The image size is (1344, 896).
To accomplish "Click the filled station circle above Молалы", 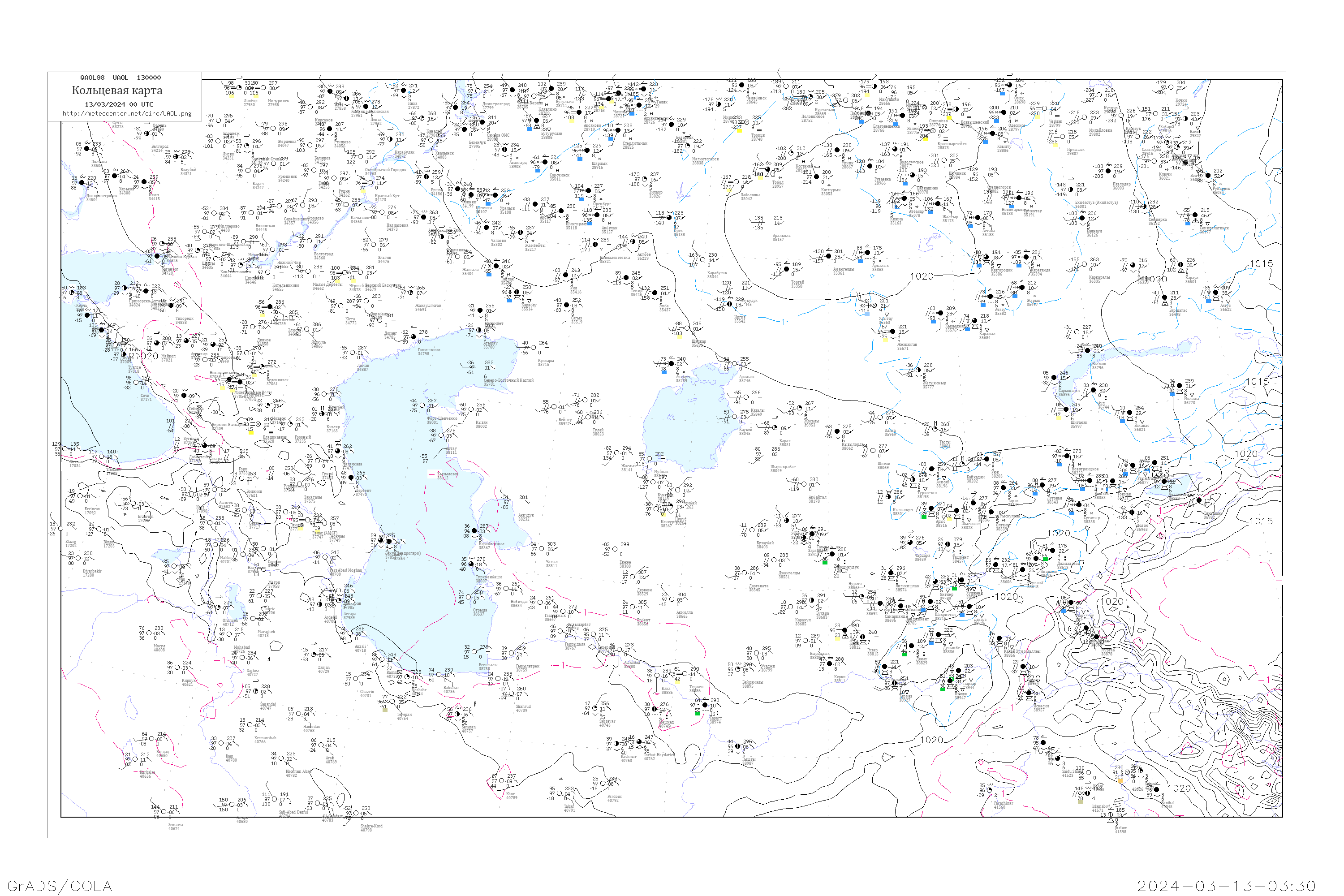I will tap(1179, 386).
